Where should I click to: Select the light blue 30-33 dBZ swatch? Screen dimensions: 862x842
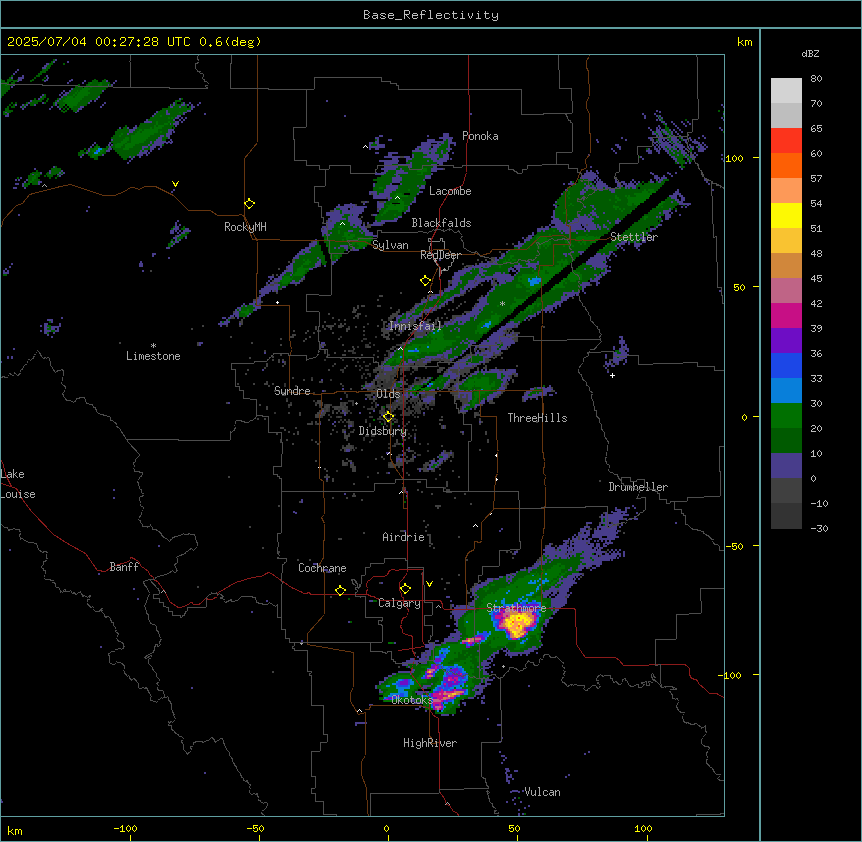[x=786, y=390]
